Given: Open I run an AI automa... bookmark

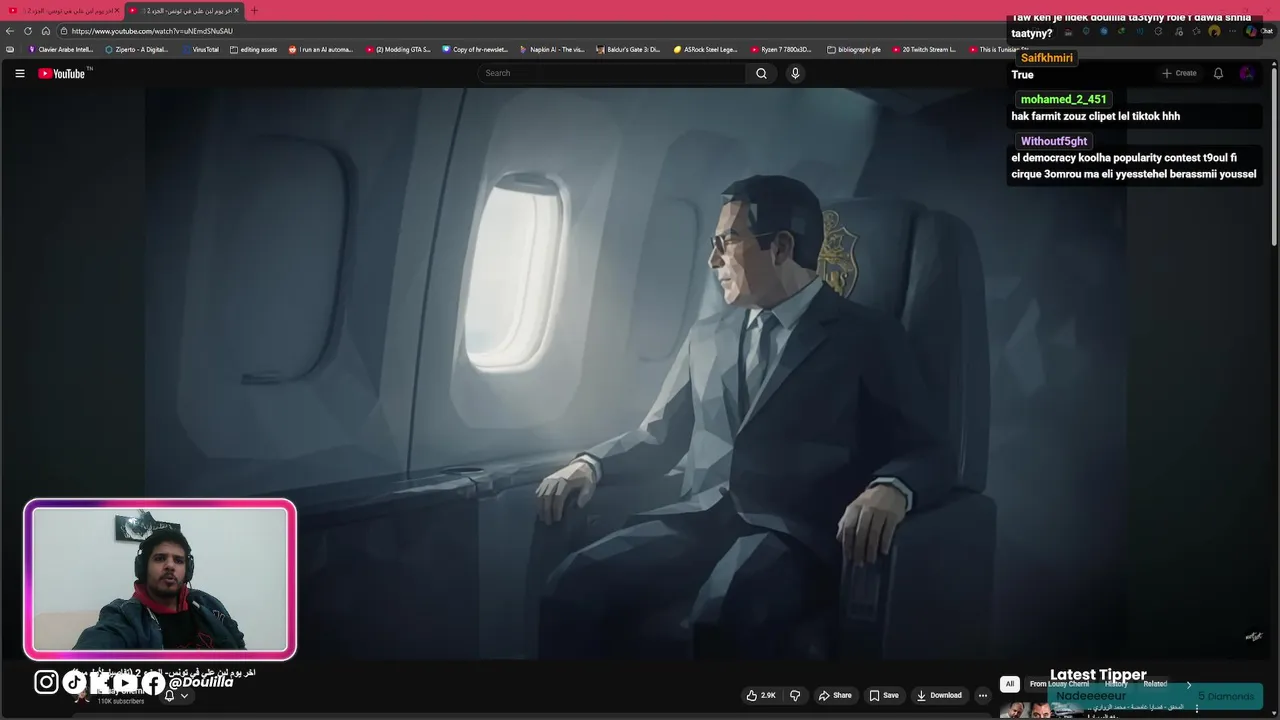Looking at the screenshot, I should 320,49.
